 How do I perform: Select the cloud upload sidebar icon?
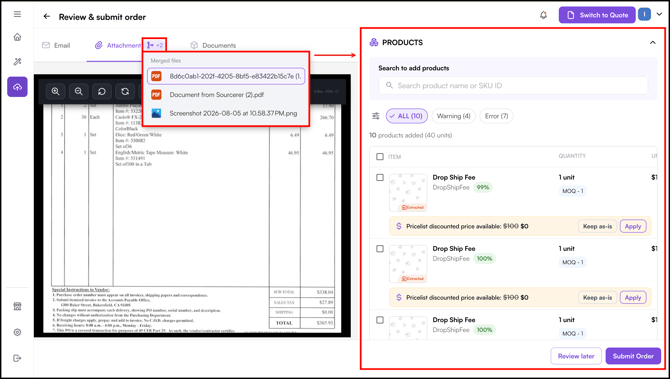(17, 87)
